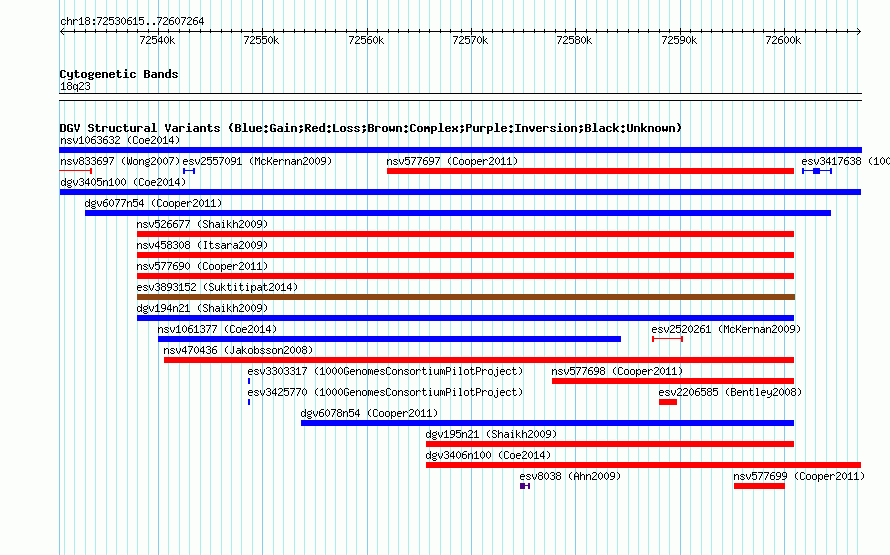Click nsv470436 (Jakobsson2008) loss bar
890x555 pixels.
[x=479, y=360]
